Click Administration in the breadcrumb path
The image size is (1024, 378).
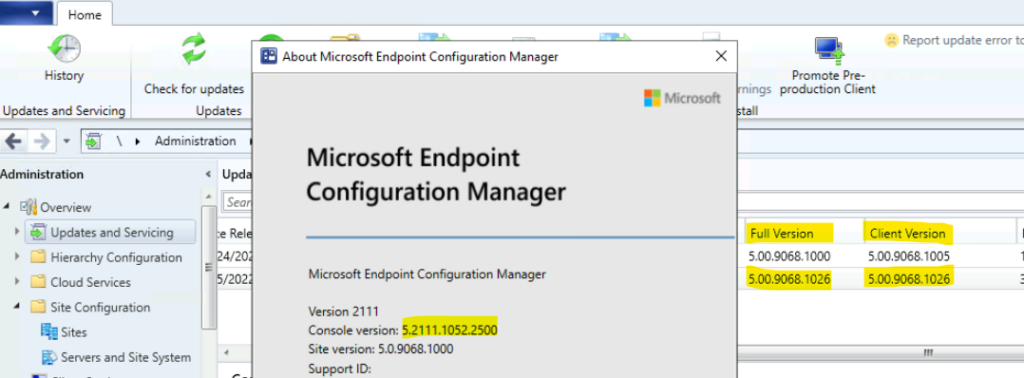pyautogui.click(x=195, y=141)
